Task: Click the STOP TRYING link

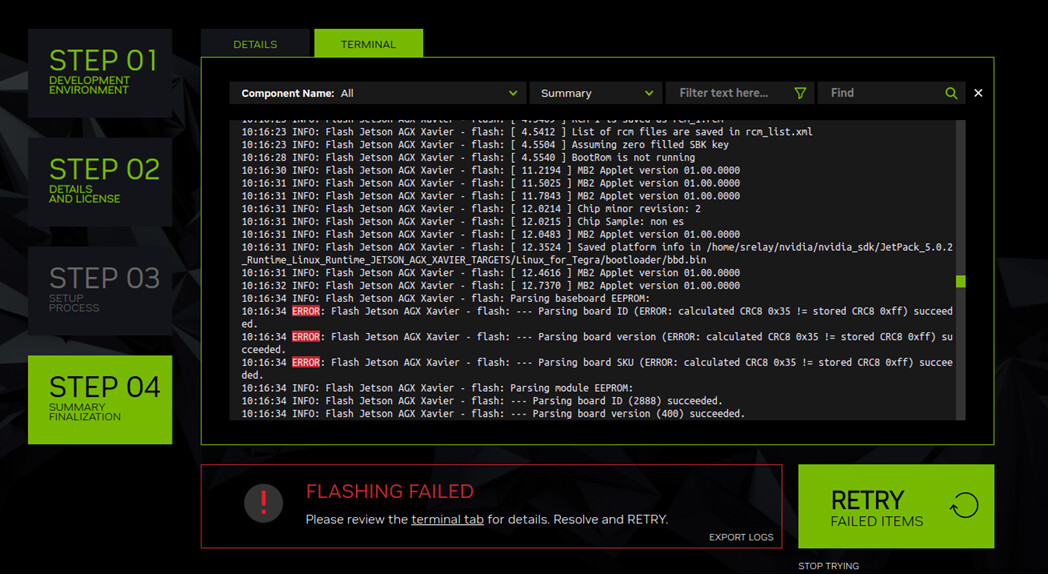Action: pyautogui.click(x=828, y=566)
